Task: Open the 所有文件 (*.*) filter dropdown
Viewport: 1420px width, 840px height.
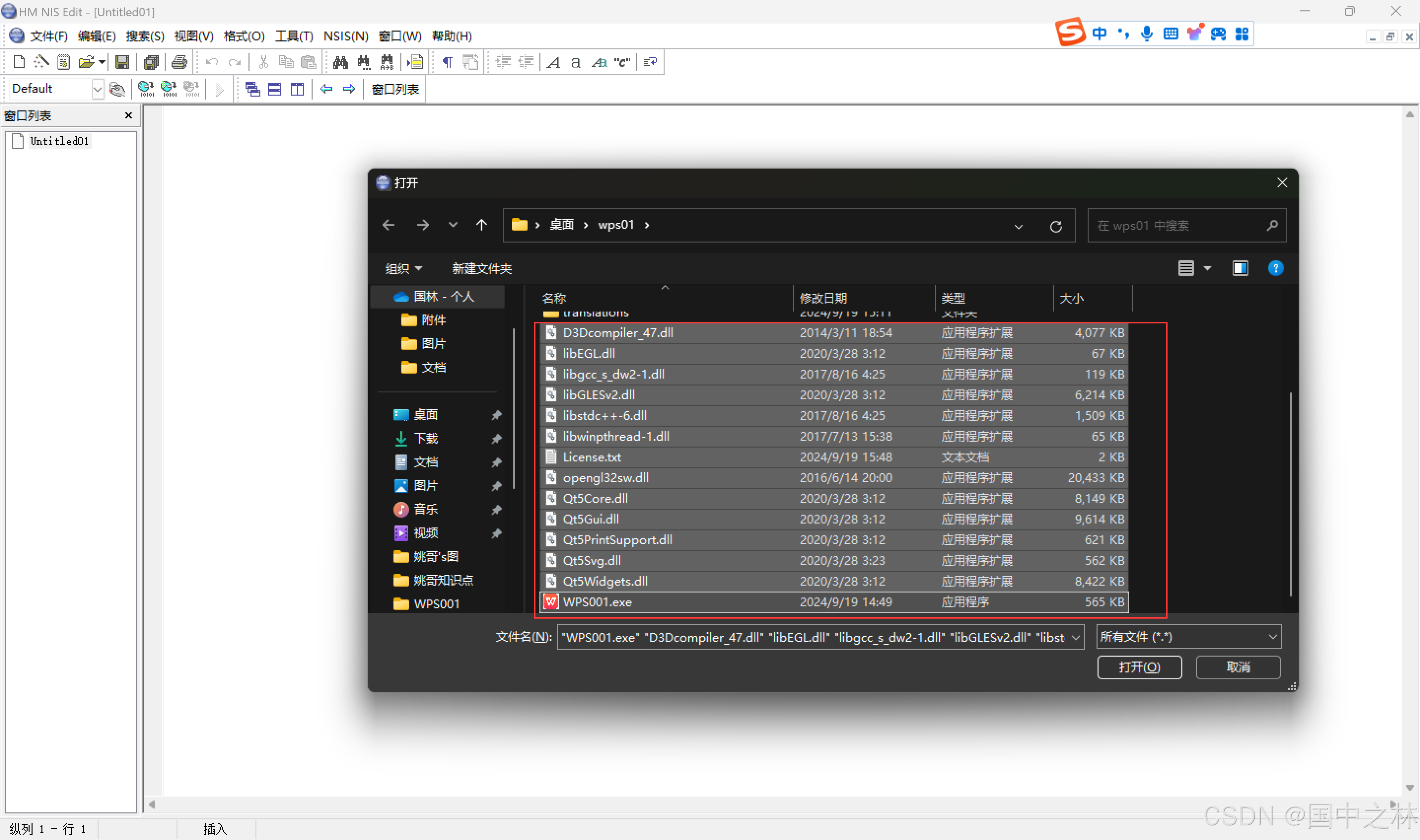Action: click(1188, 637)
